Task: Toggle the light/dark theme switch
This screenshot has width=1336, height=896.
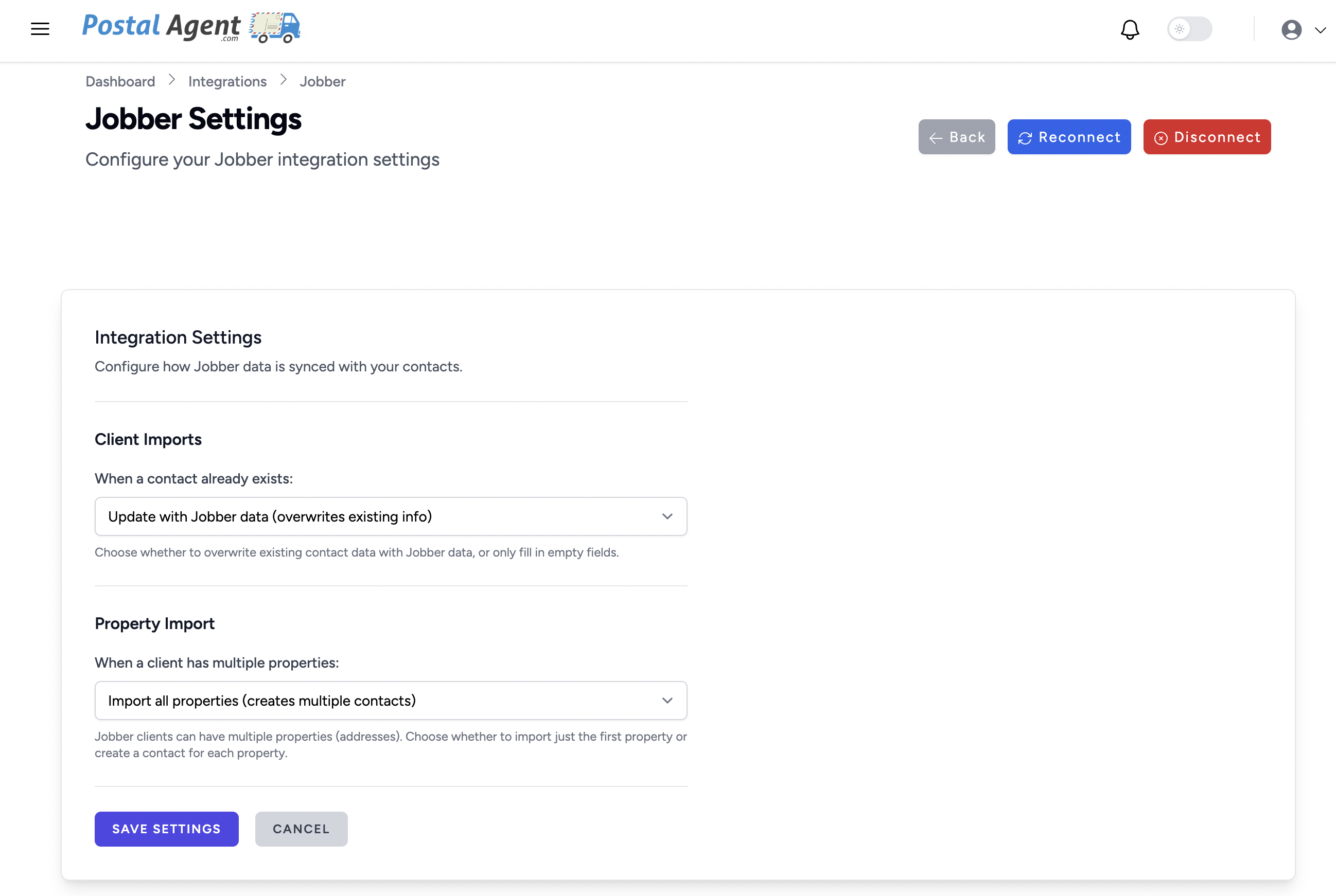Action: pos(1189,29)
